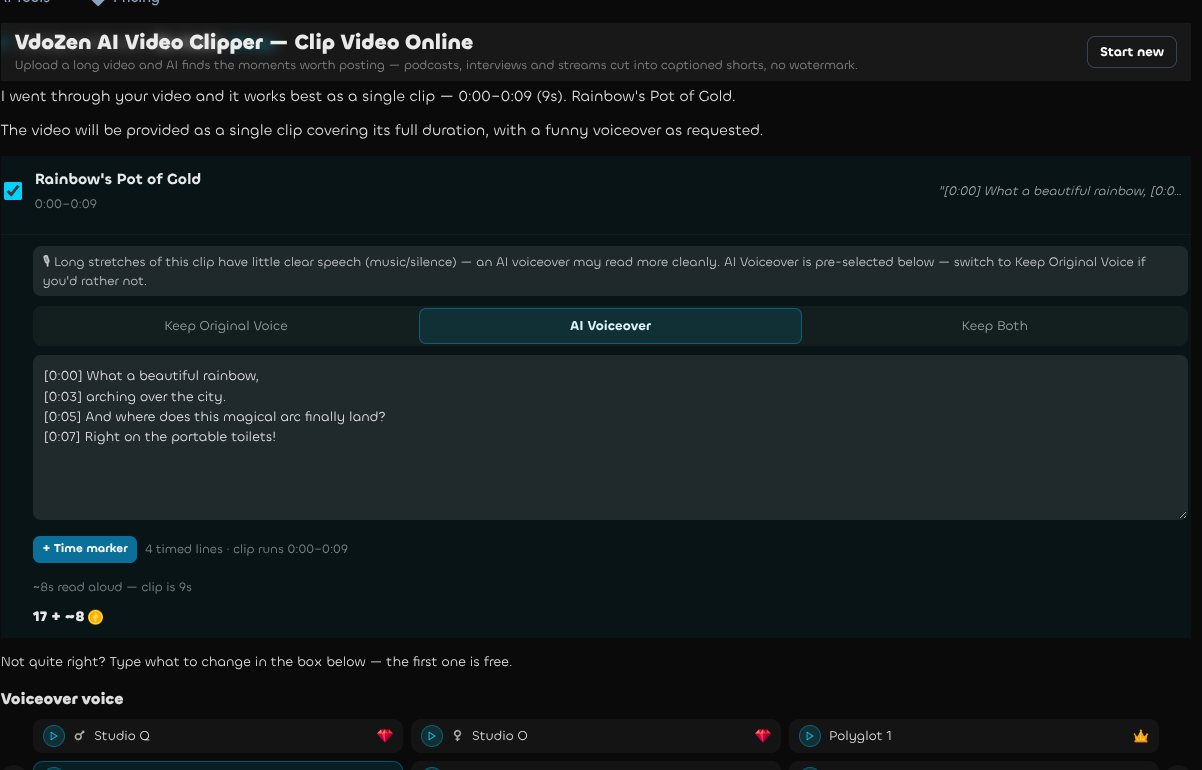Viewport: 1202px width, 770px height.
Task: Select the Polyglot 1 voice name
Action: coord(860,736)
